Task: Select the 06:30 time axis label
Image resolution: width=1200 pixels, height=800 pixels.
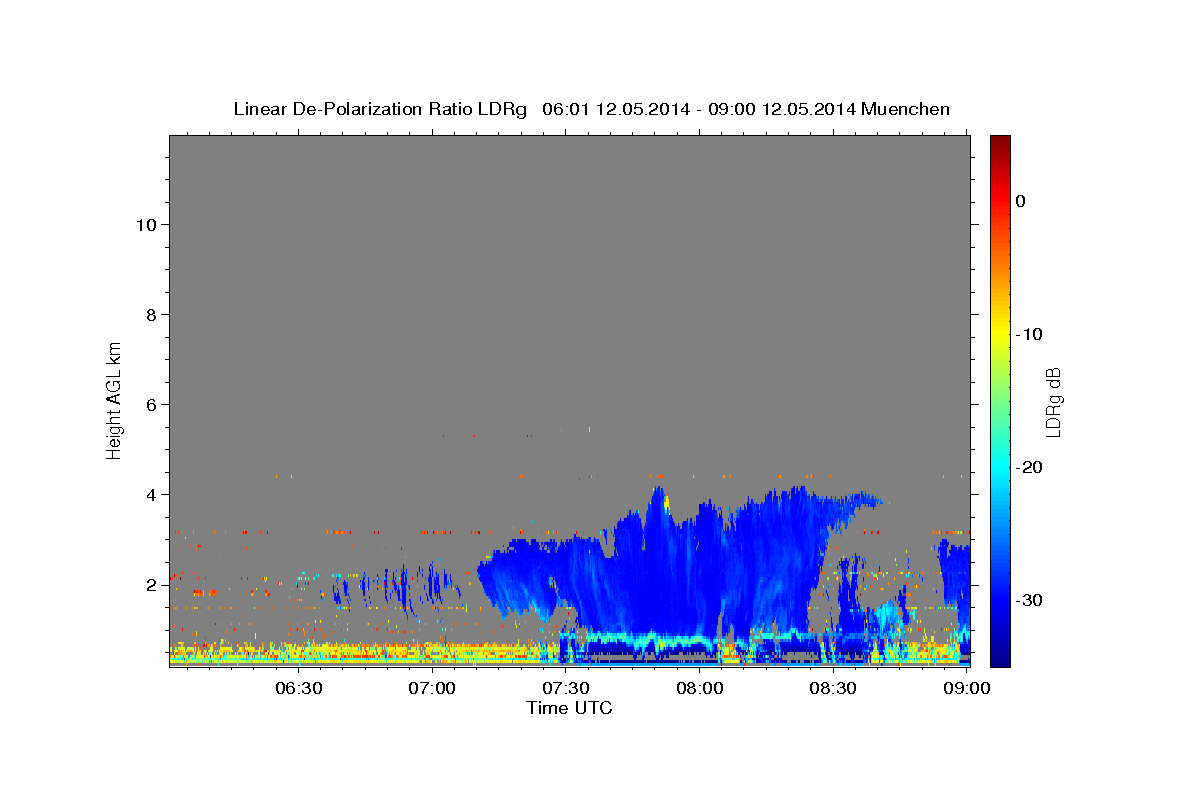Action: pos(298,688)
